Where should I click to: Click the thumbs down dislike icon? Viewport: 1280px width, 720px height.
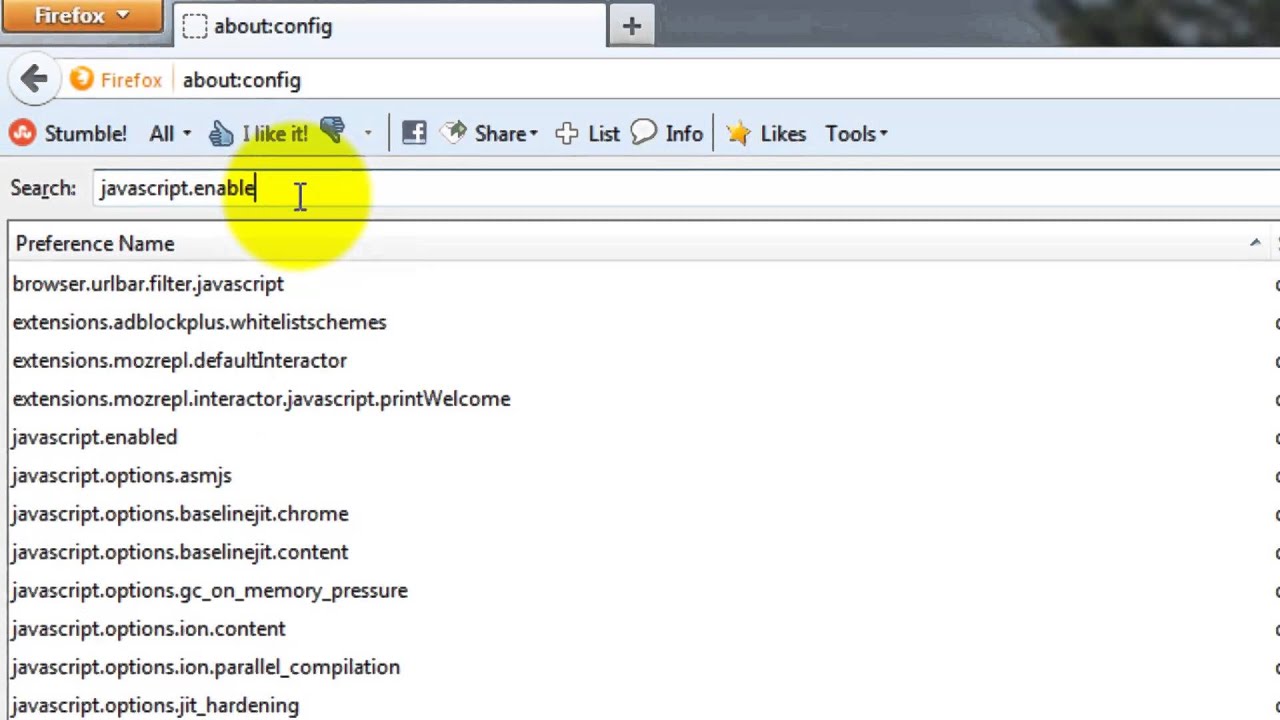pos(333,132)
